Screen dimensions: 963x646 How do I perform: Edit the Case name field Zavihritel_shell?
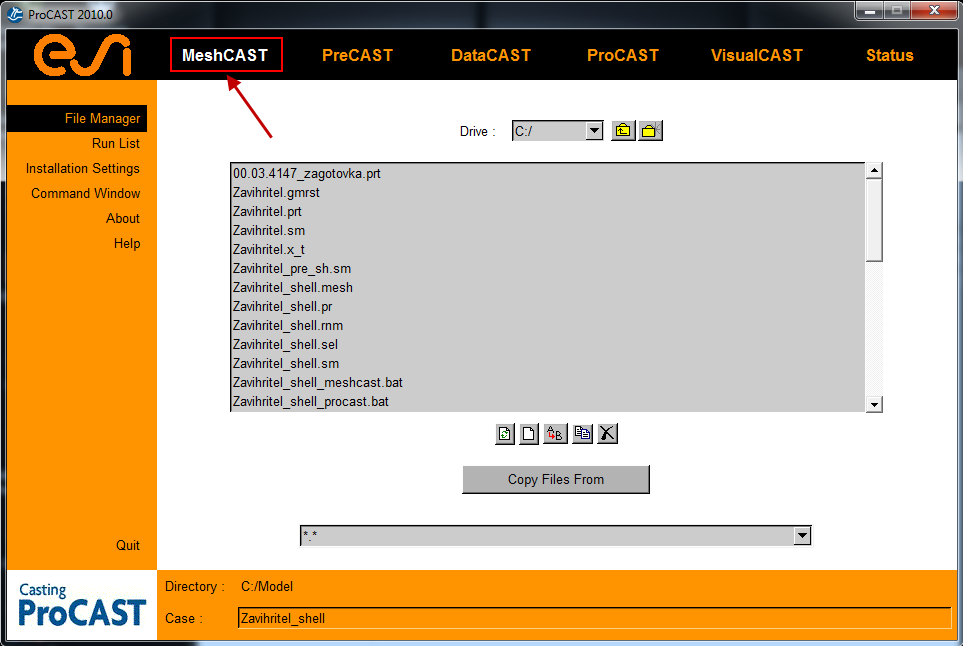(x=594, y=618)
